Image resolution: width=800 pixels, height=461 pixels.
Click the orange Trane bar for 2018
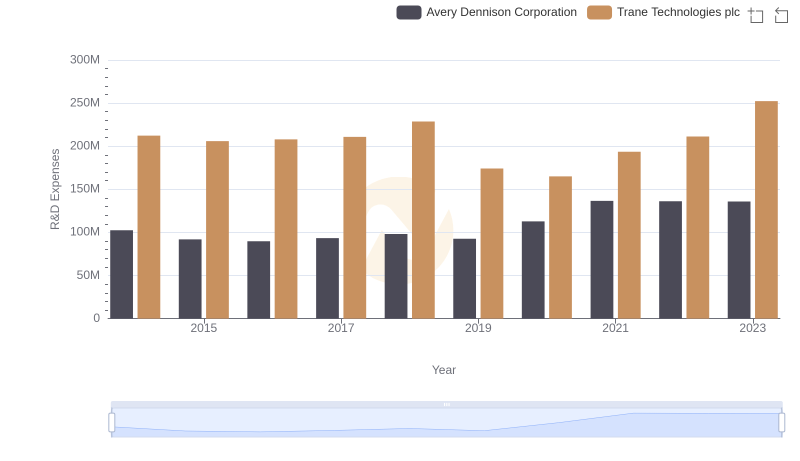click(423, 220)
